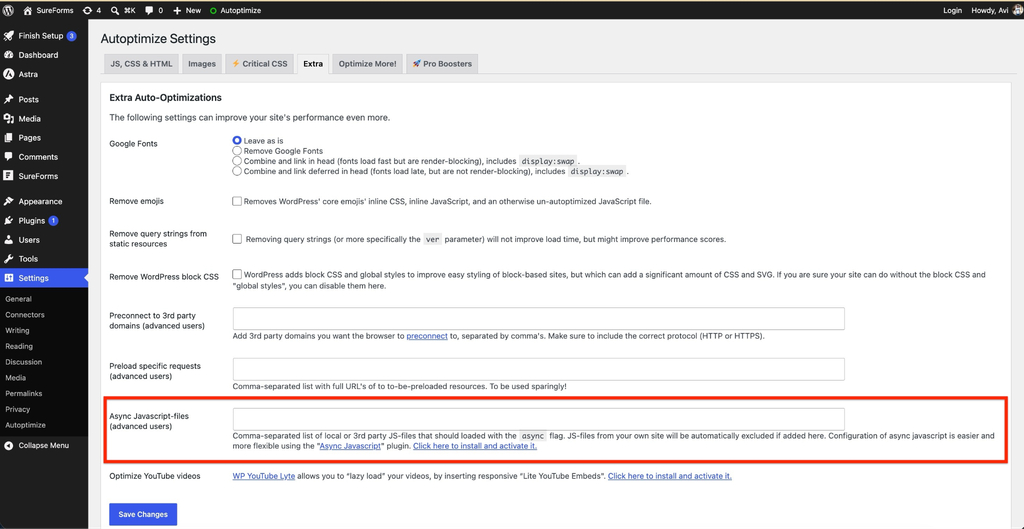
Task: Open the WP YouTube Lyte link
Action: click(262, 476)
